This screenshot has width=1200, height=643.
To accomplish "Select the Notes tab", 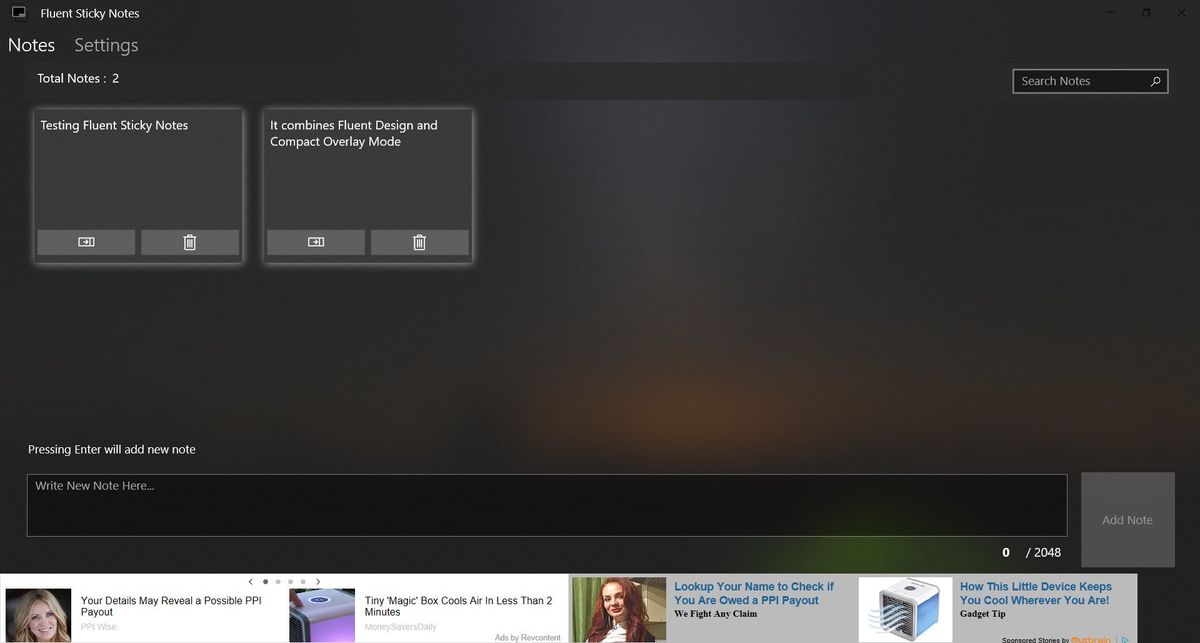I will [x=31, y=45].
